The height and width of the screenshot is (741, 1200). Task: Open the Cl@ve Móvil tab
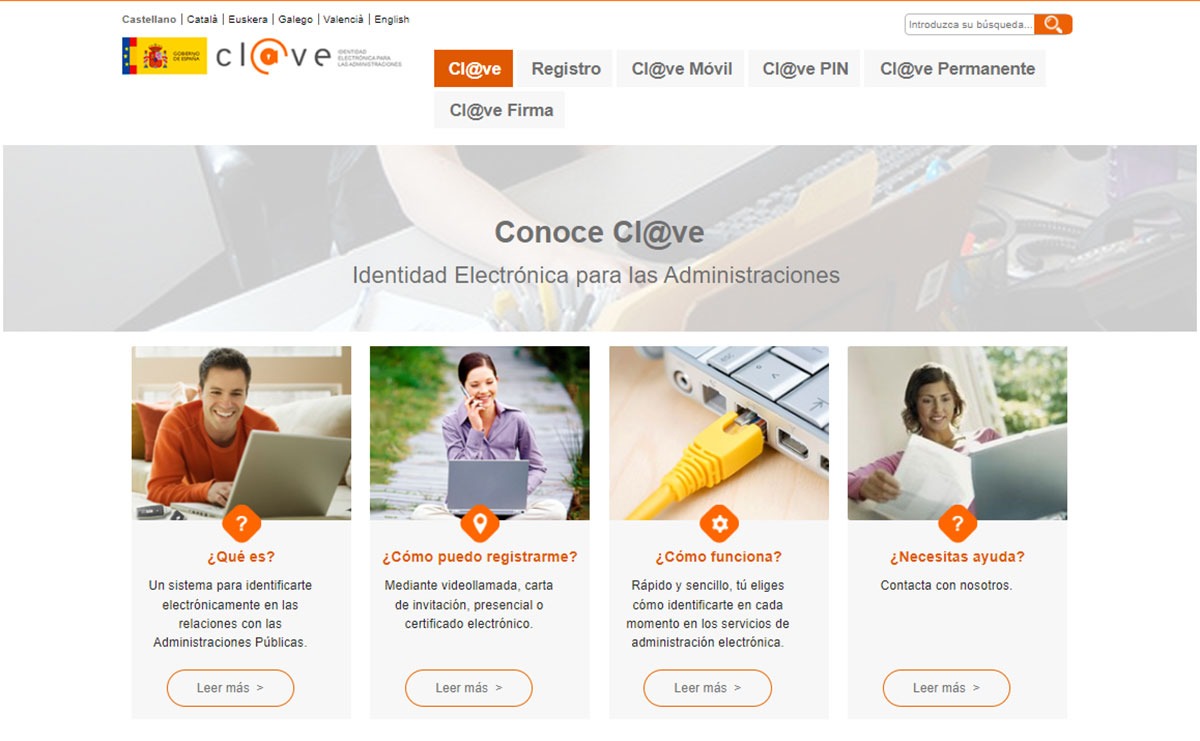(682, 69)
